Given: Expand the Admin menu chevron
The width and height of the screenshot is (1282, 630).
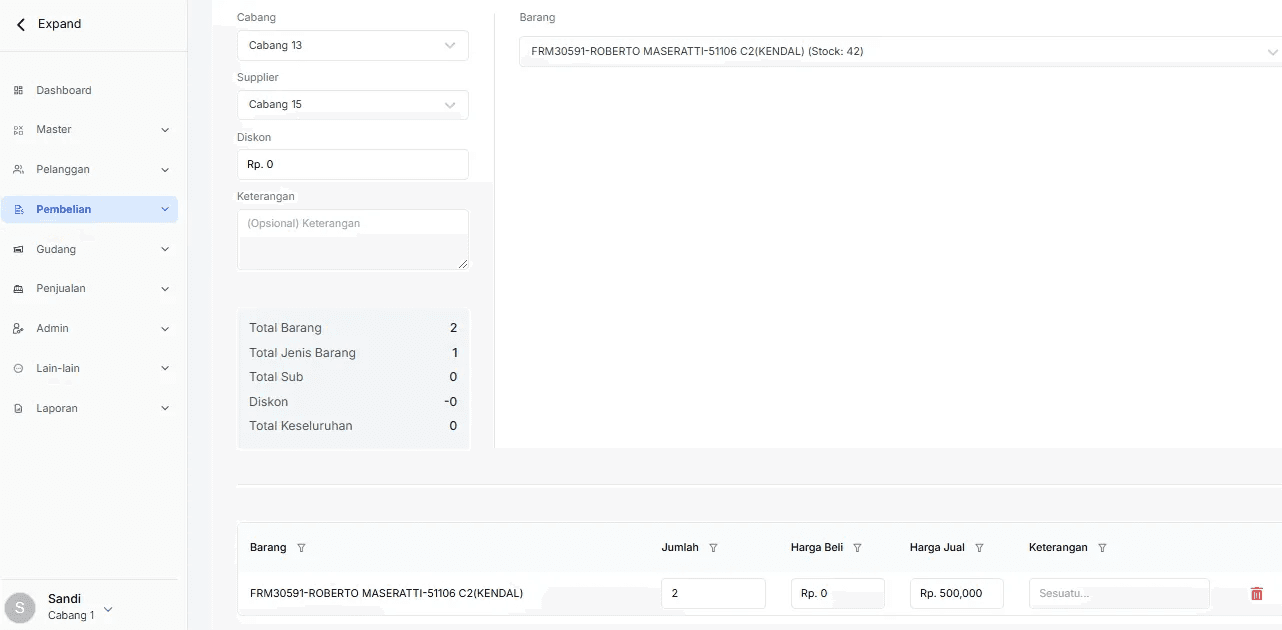Looking at the screenshot, I should click(x=165, y=328).
